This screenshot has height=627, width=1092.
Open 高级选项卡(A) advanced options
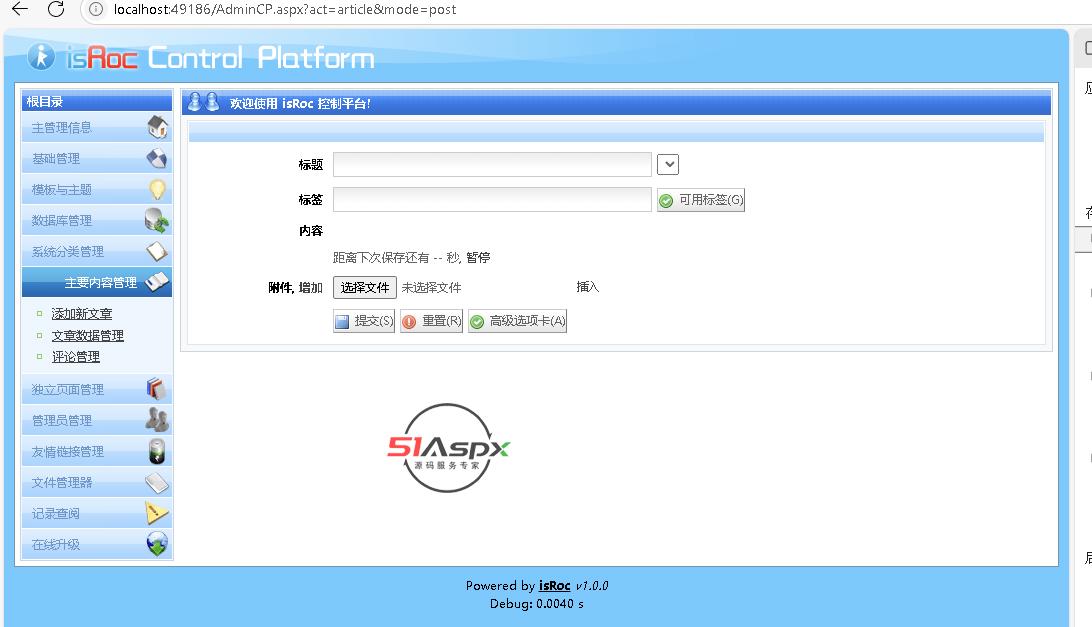pos(517,321)
